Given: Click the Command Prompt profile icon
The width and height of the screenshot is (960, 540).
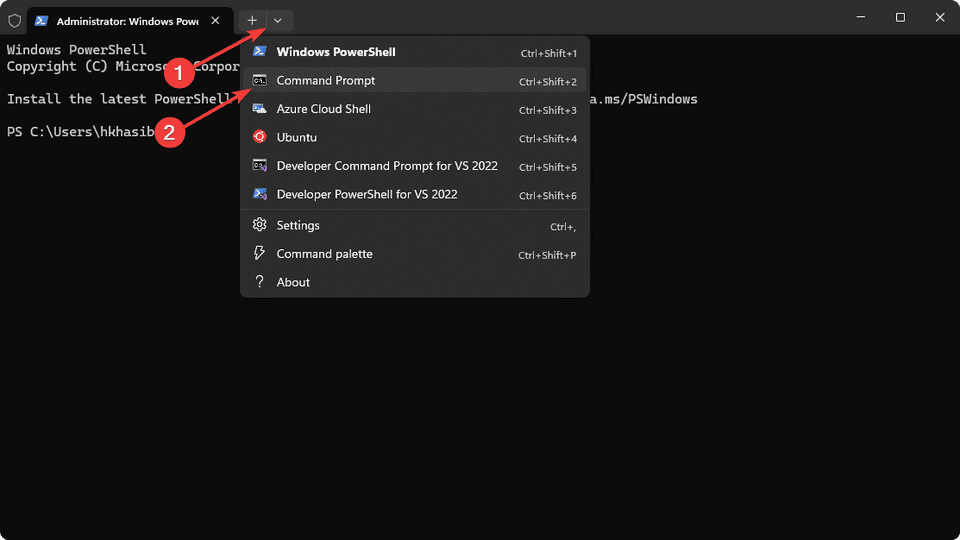Looking at the screenshot, I should (260, 80).
